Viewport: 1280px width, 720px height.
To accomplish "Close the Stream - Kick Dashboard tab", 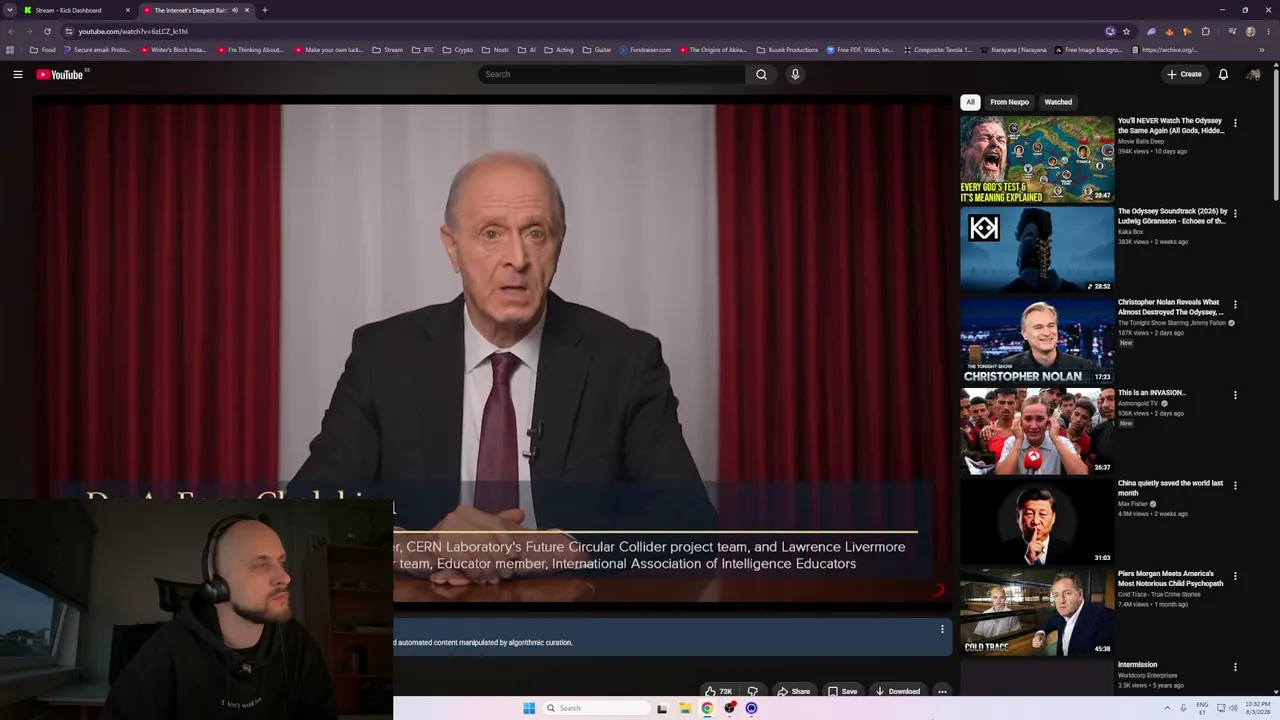I will click(x=128, y=10).
